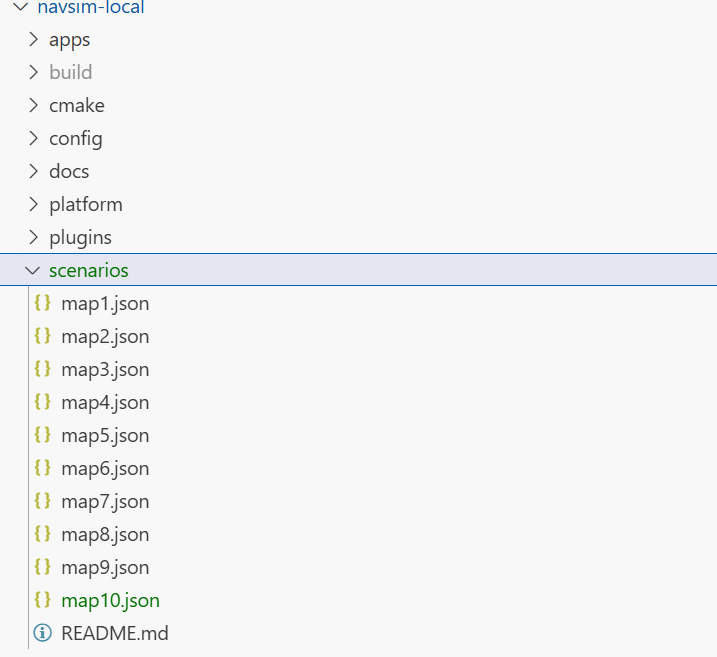
Task: Click the JSON icon next to map2.json
Action: pyautogui.click(x=42, y=336)
